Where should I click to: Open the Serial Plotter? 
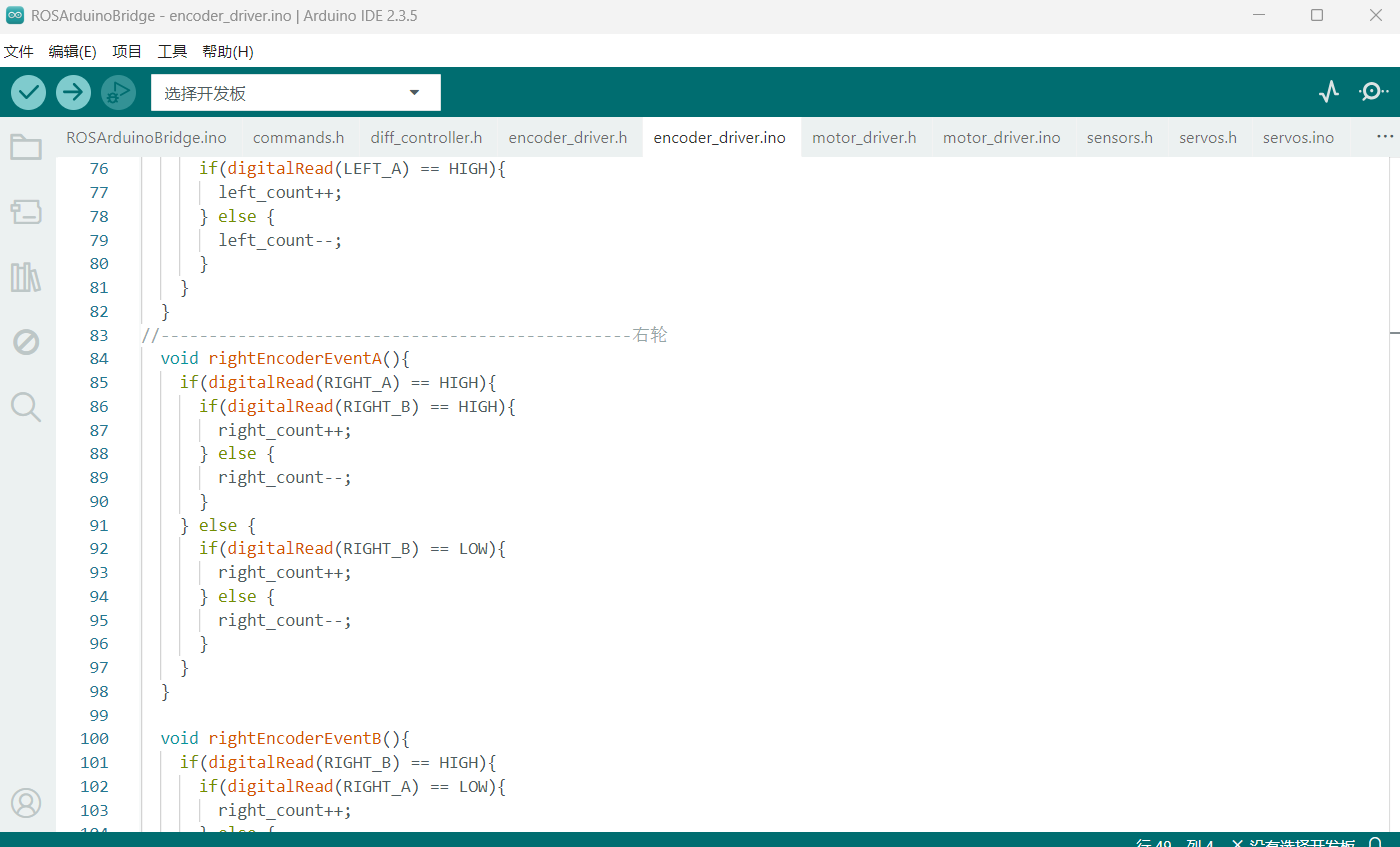pos(1328,92)
